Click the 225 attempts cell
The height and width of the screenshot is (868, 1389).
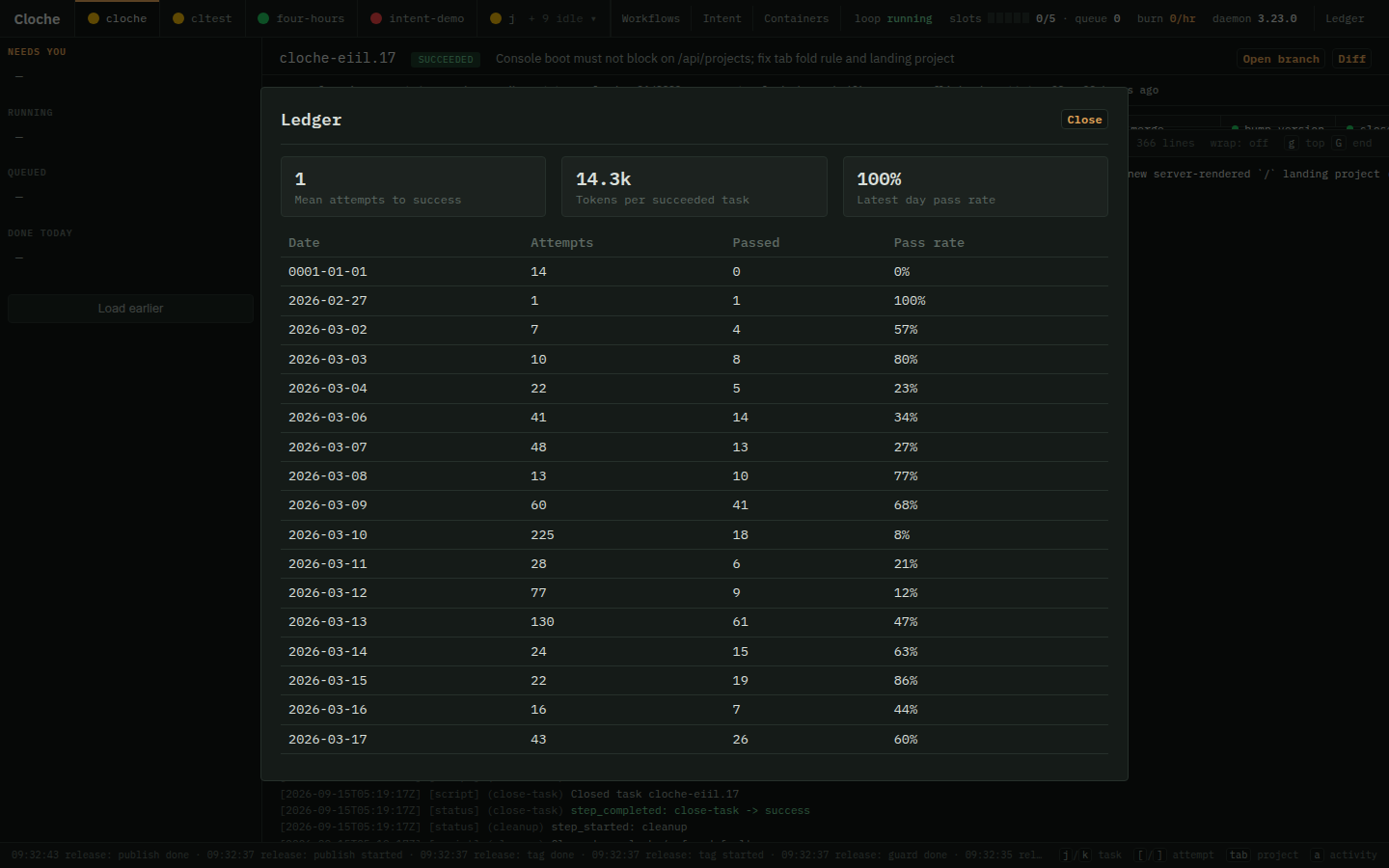542,535
